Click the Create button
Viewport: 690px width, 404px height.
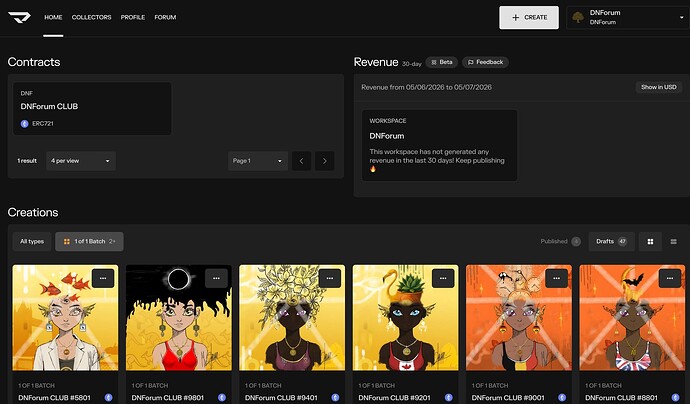pos(529,18)
